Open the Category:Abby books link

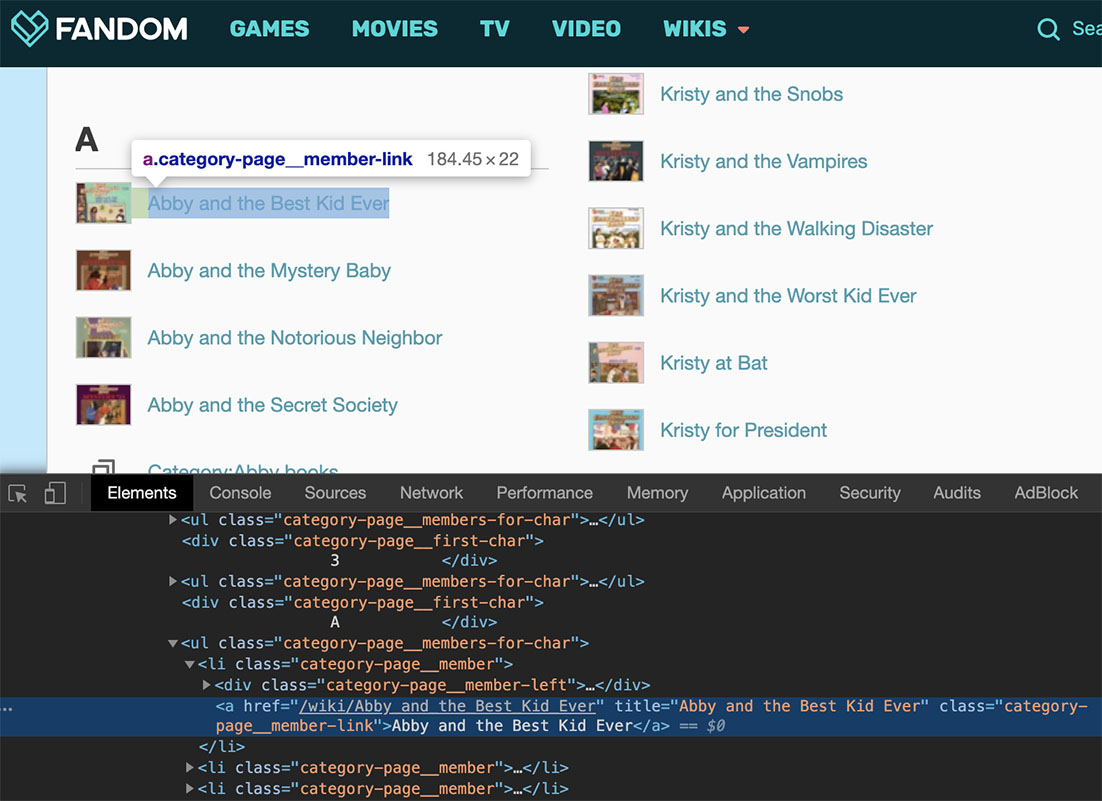[x=243, y=471]
